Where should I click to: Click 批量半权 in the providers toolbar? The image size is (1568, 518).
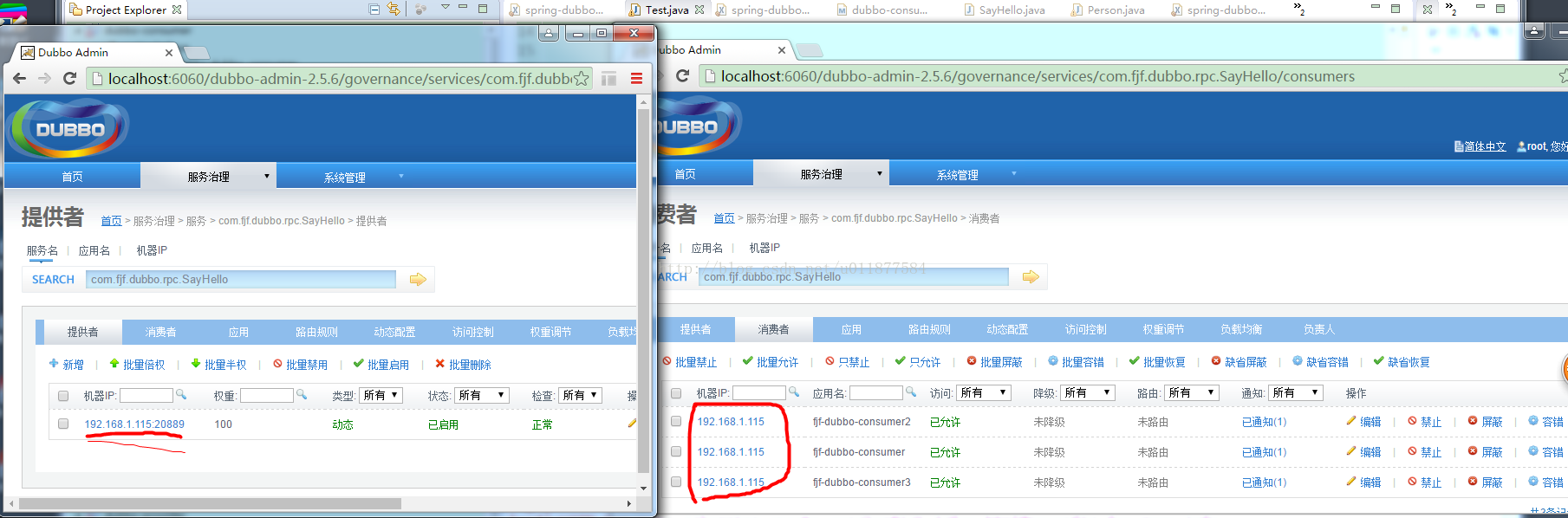(219, 365)
